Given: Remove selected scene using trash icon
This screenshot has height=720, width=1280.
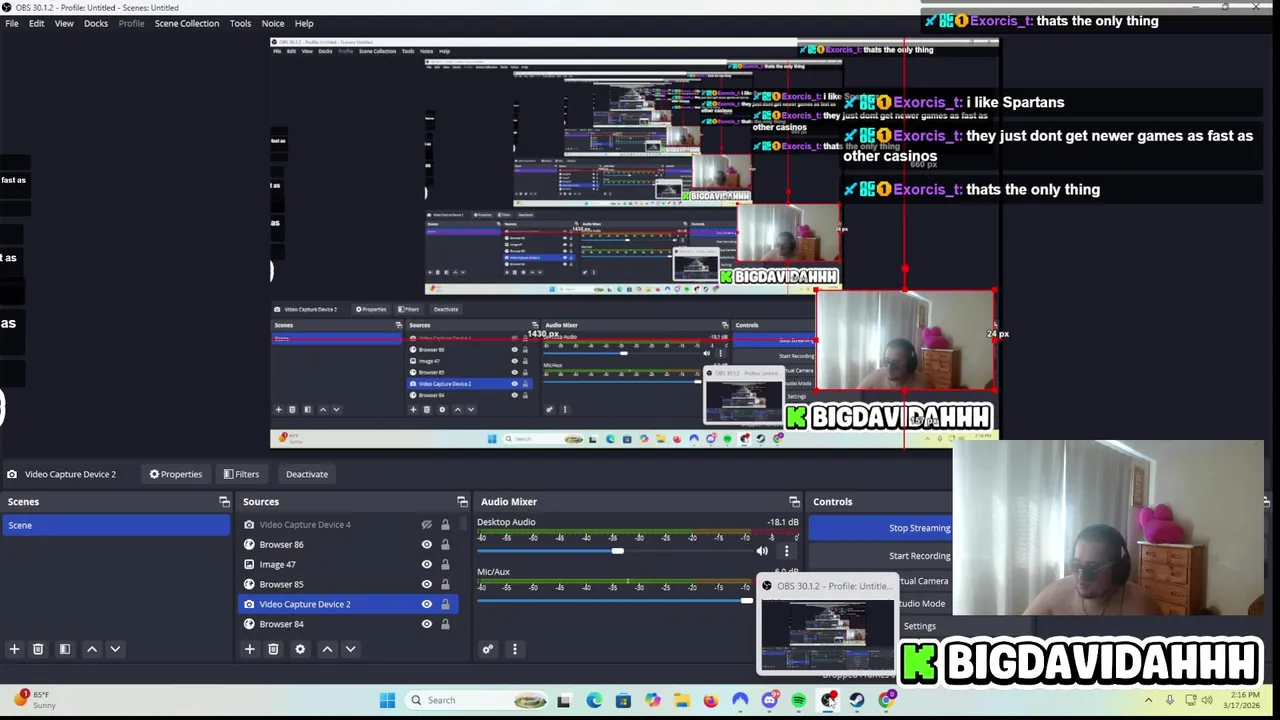Looking at the screenshot, I should click(x=38, y=649).
